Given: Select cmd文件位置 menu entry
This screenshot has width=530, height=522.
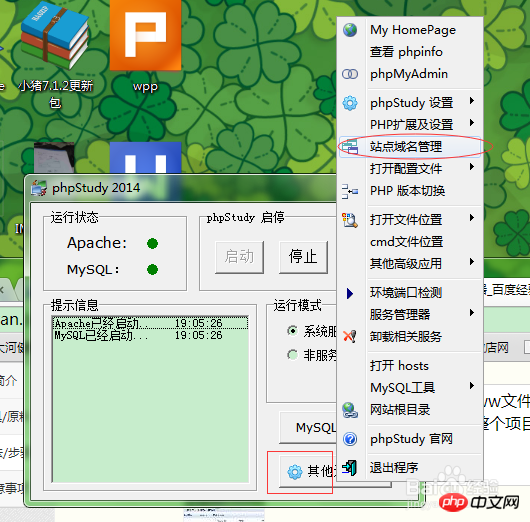Looking at the screenshot, I should [x=410, y=242].
